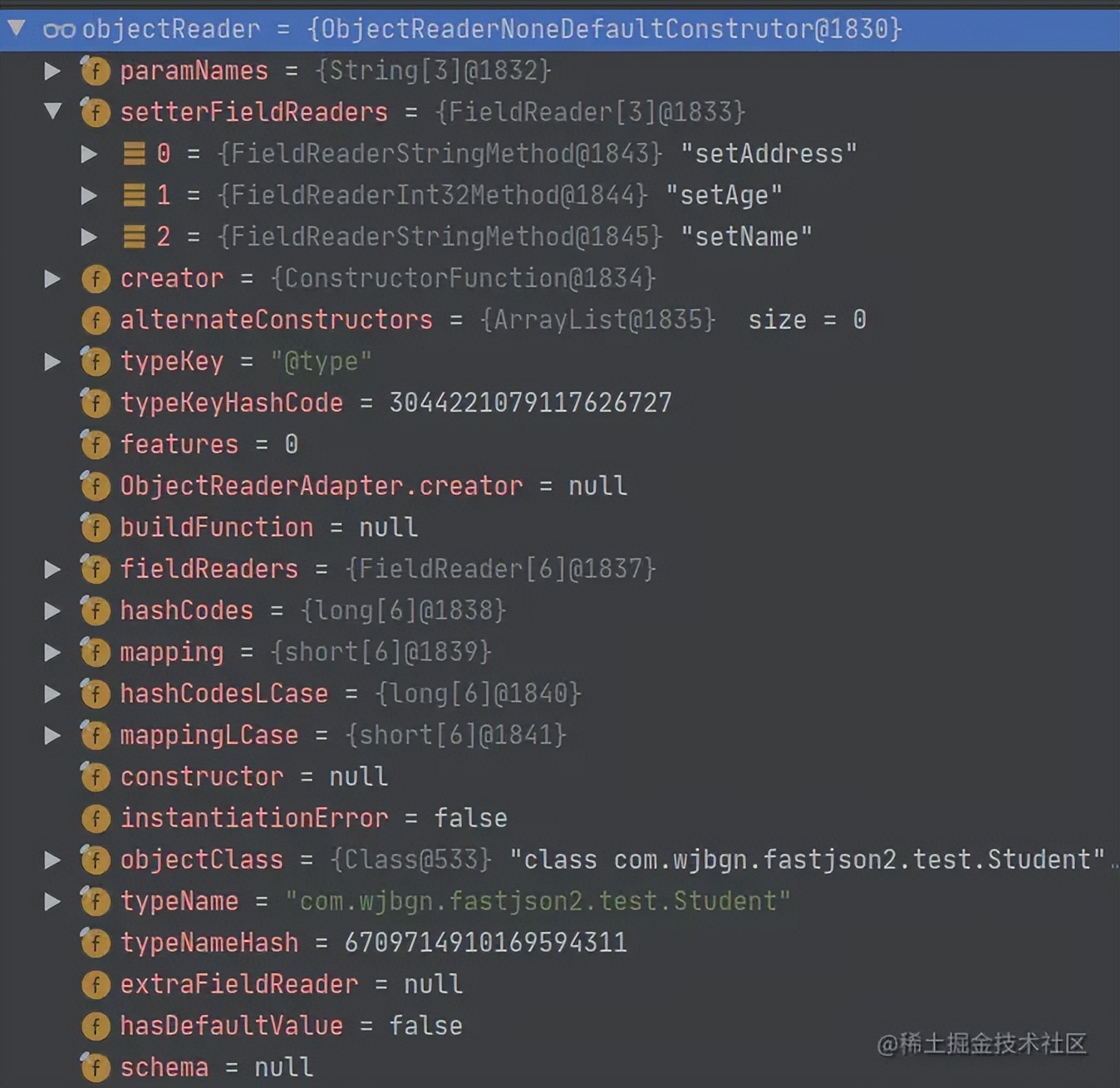Click the array element icon before "setName"
Image resolution: width=1120 pixels, height=1088 pixels.
tap(134, 237)
